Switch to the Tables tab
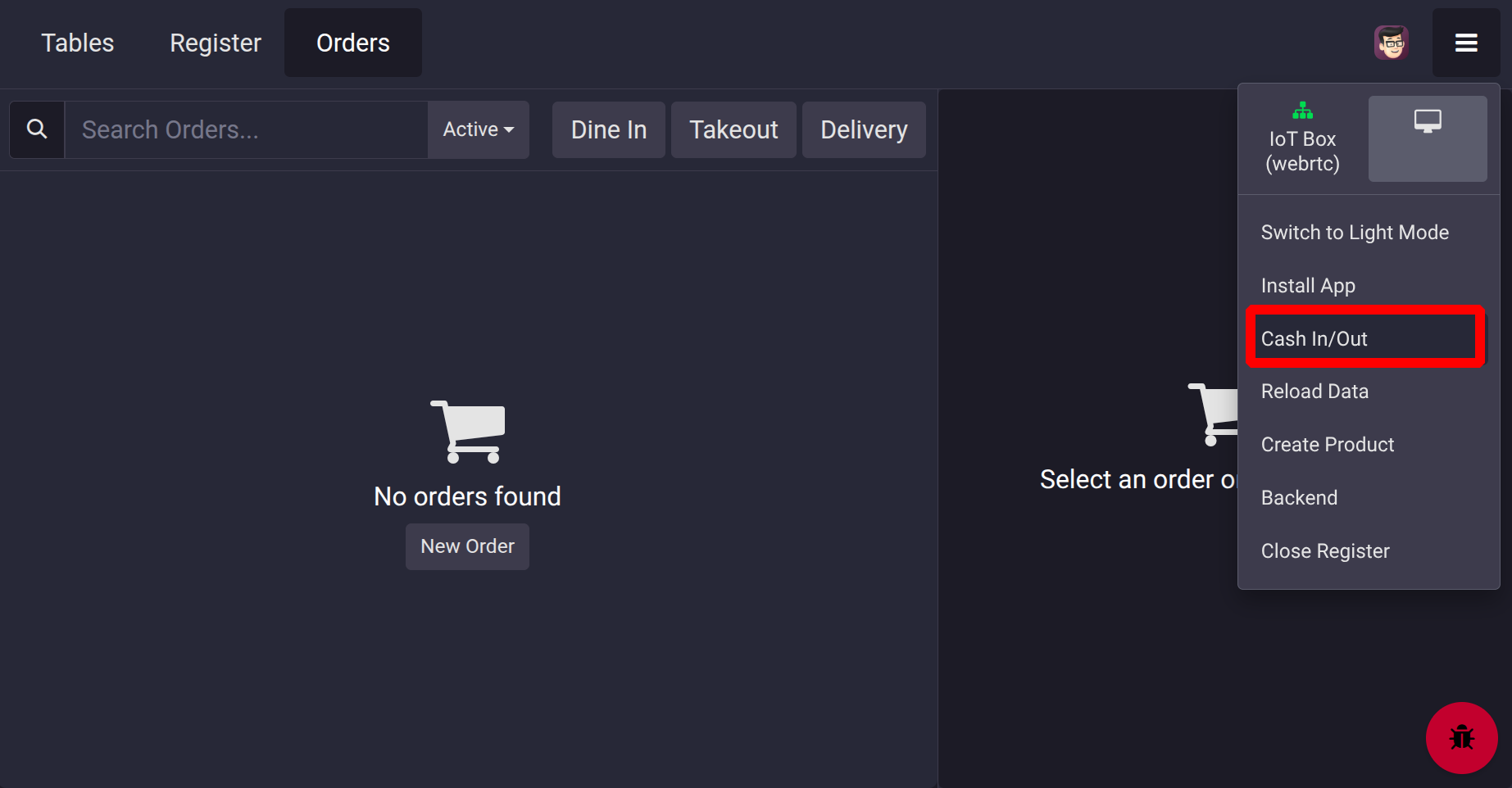Screen dimensions: 1512x788 pos(78,43)
